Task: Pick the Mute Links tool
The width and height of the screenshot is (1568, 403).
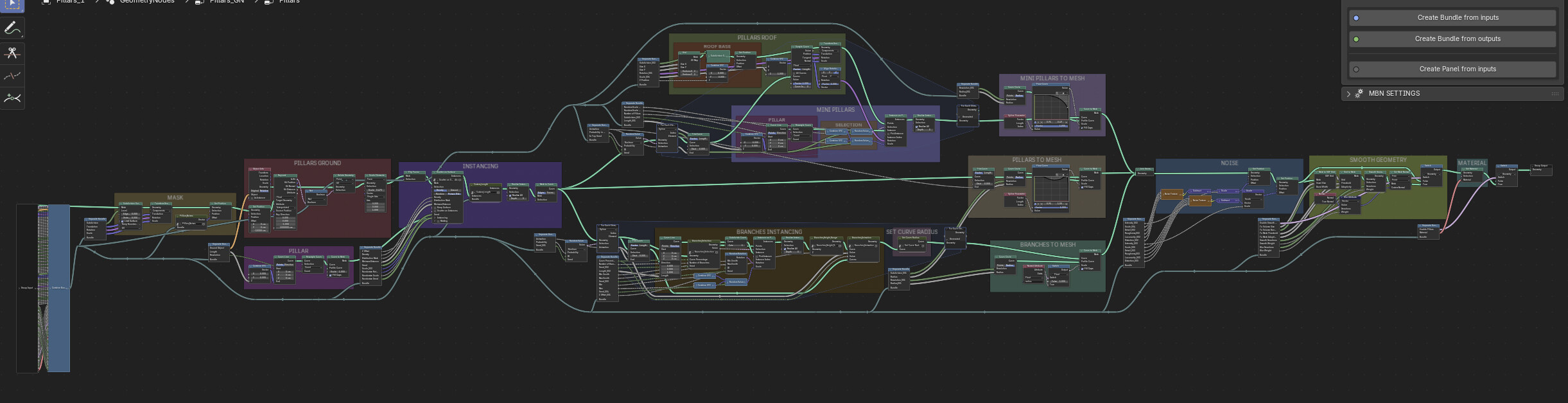Action: point(12,76)
